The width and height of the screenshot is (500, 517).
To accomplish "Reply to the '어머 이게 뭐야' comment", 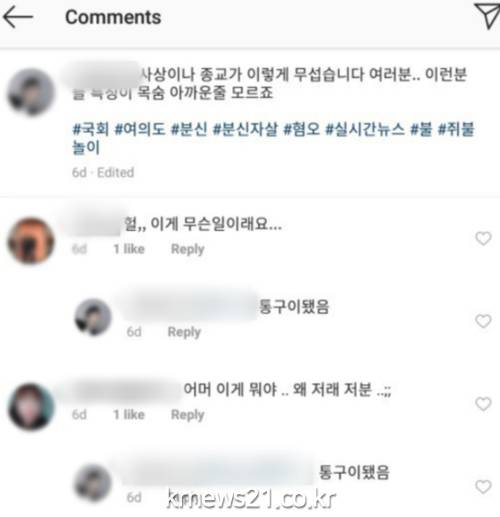I will click(x=187, y=415).
